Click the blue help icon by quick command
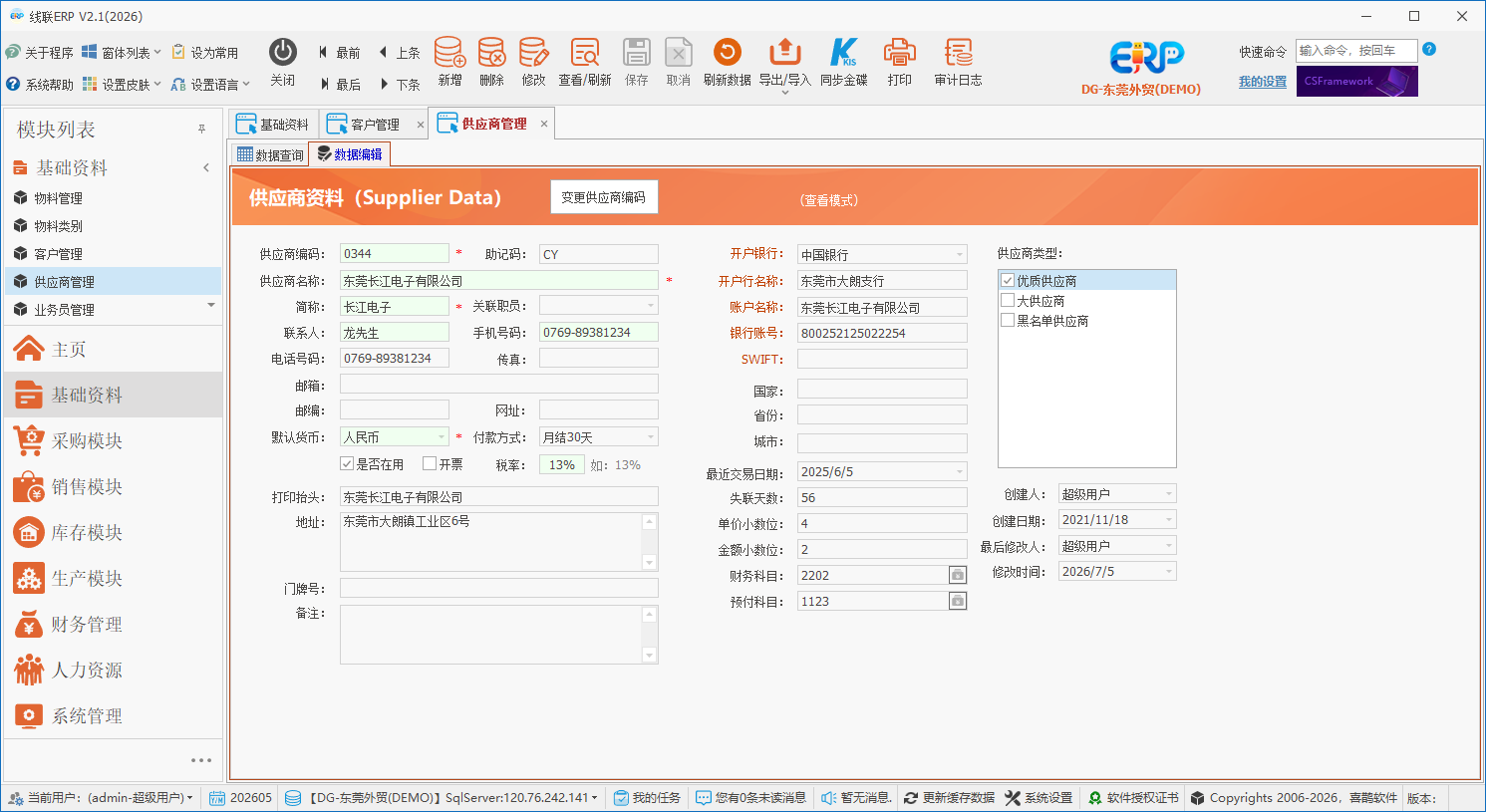The height and width of the screenshot is (812, 1486). [x=1429, y=49]
